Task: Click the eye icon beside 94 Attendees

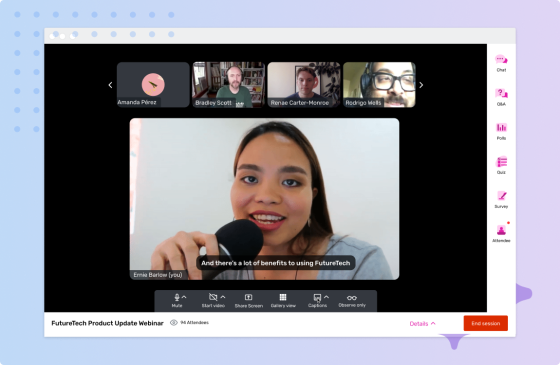Action: pyautogui.click(x=174, y=322)
